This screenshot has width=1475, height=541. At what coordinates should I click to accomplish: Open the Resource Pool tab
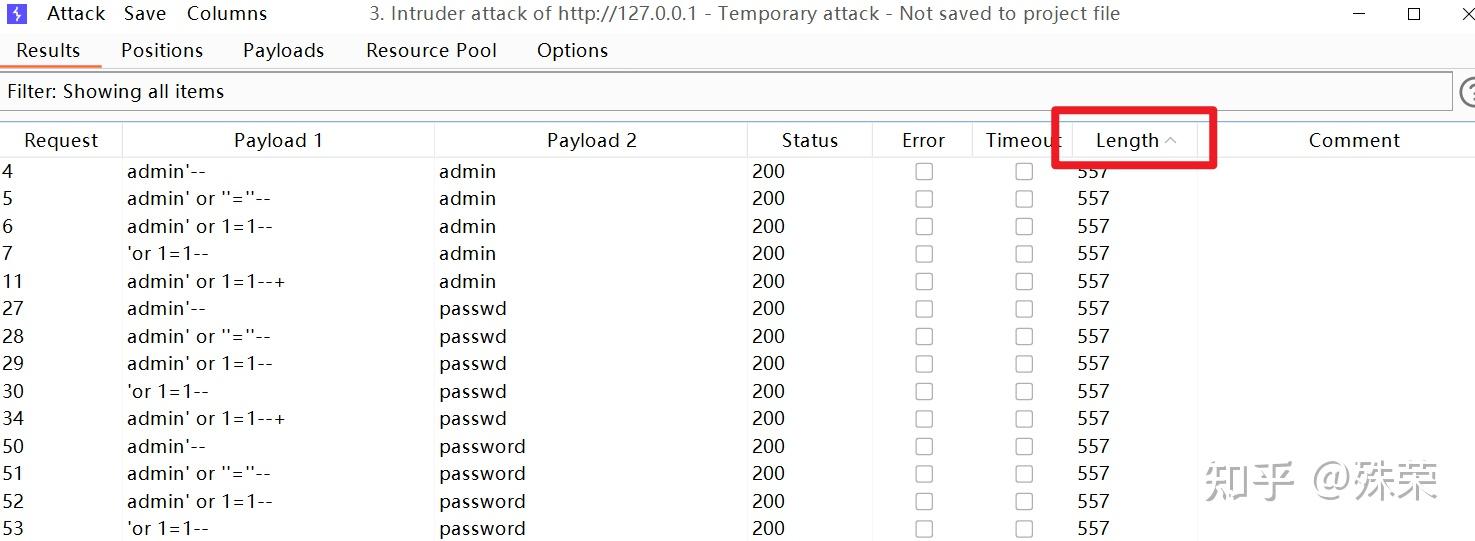(431, 50)
